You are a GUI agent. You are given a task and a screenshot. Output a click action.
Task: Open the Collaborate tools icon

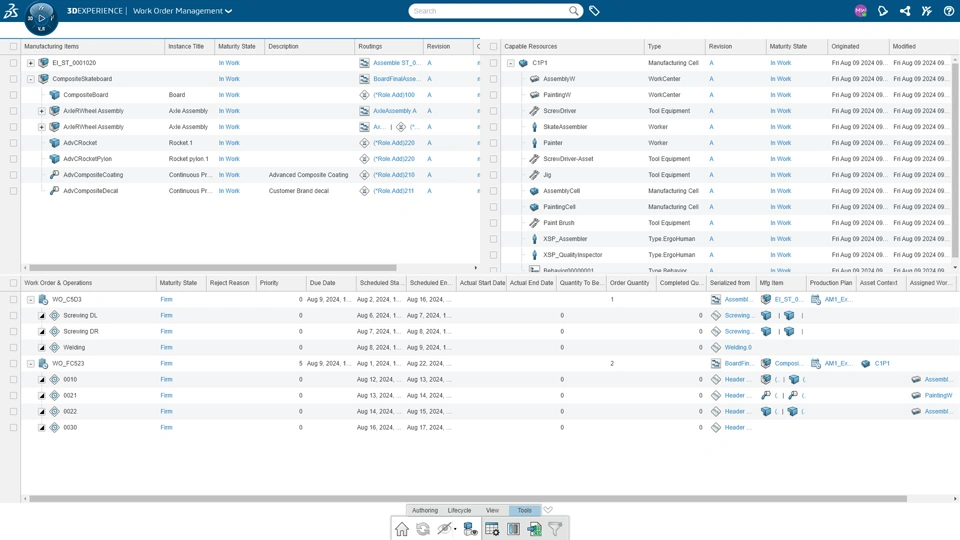(x=927, y=11)
